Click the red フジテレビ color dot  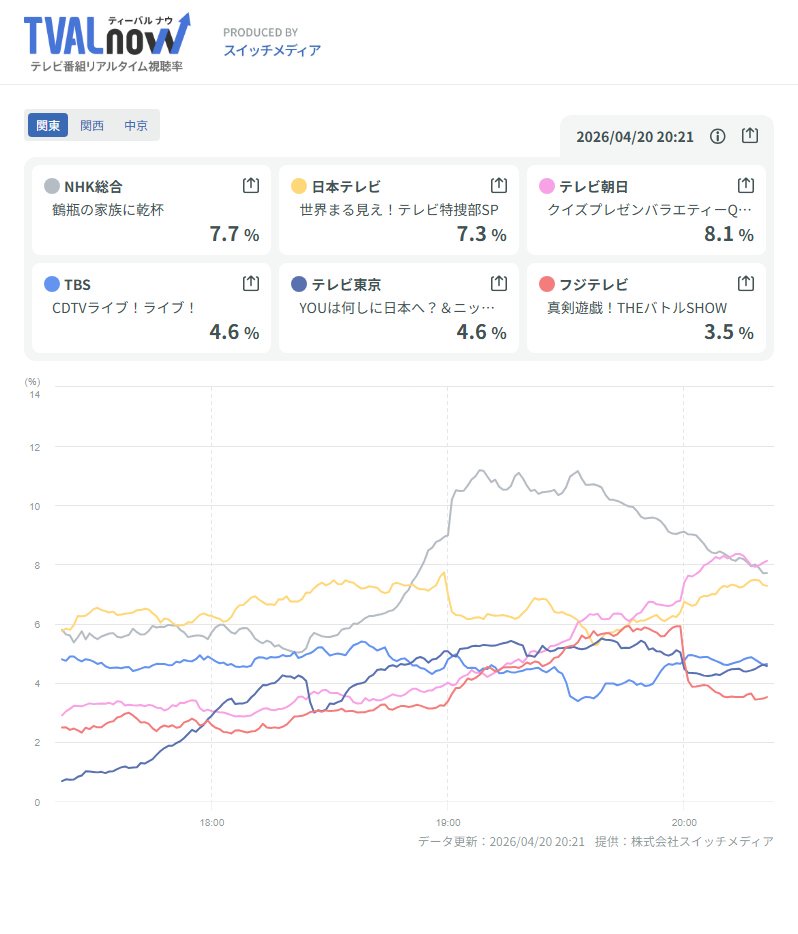coord(547,284)
